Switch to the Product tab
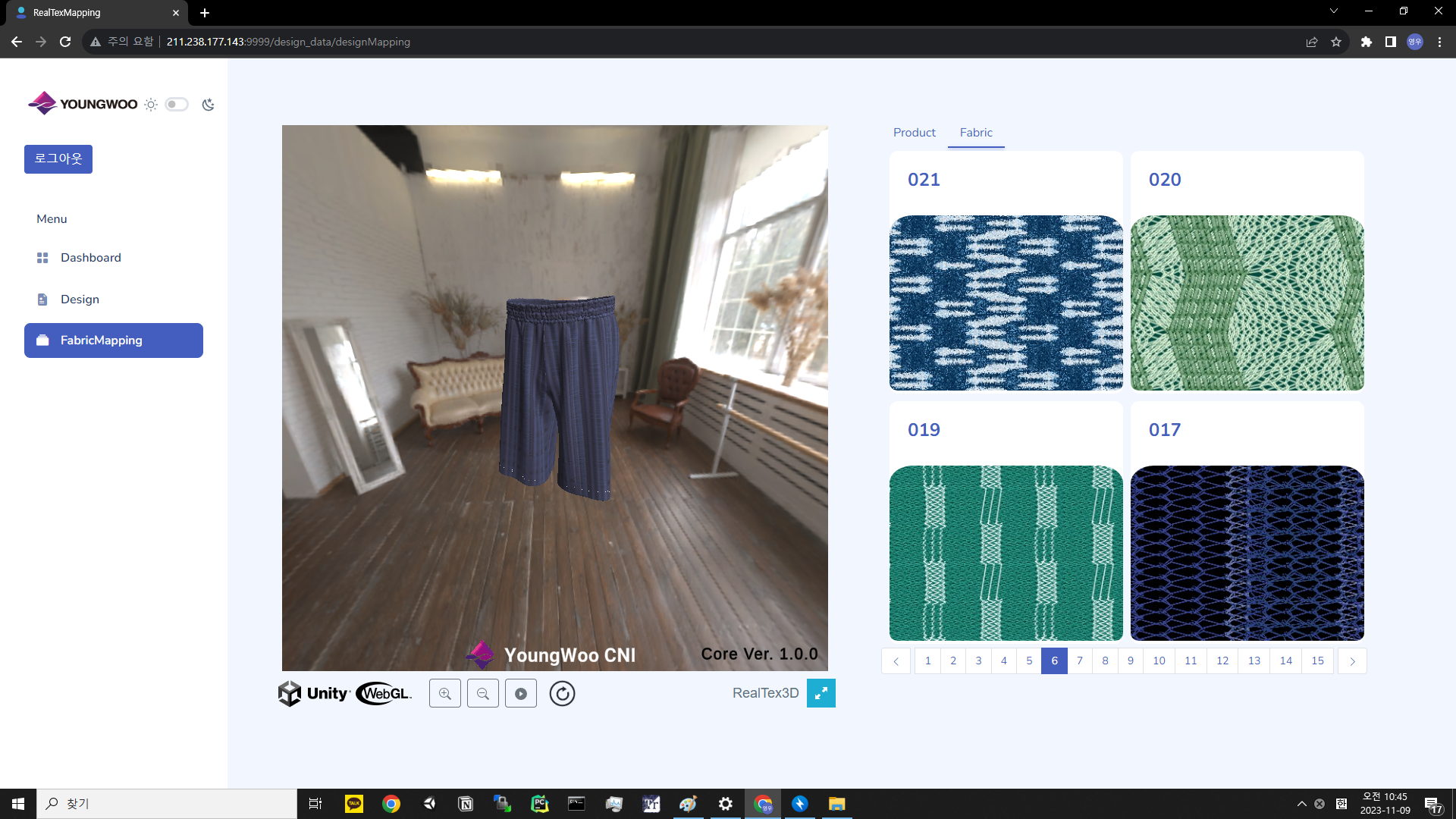 (x=914, y=133)
